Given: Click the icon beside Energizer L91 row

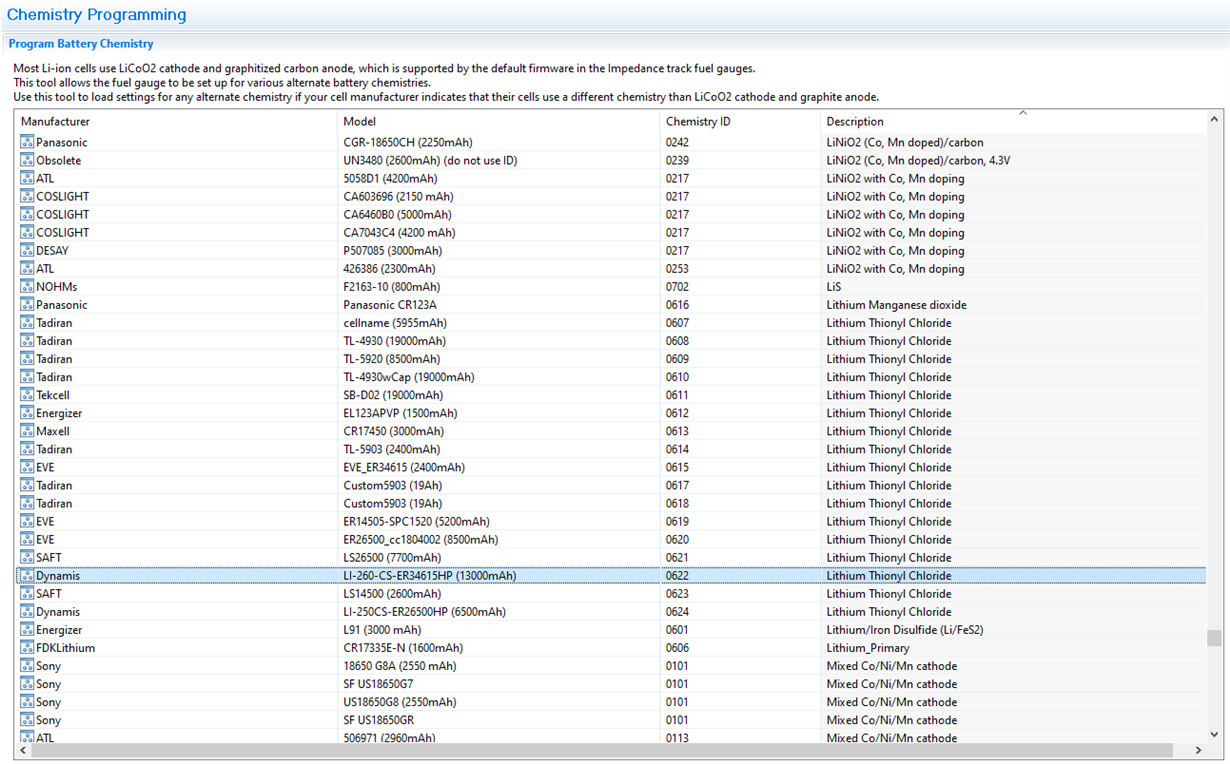Looking at the screenshot, I should pos(27,630).
